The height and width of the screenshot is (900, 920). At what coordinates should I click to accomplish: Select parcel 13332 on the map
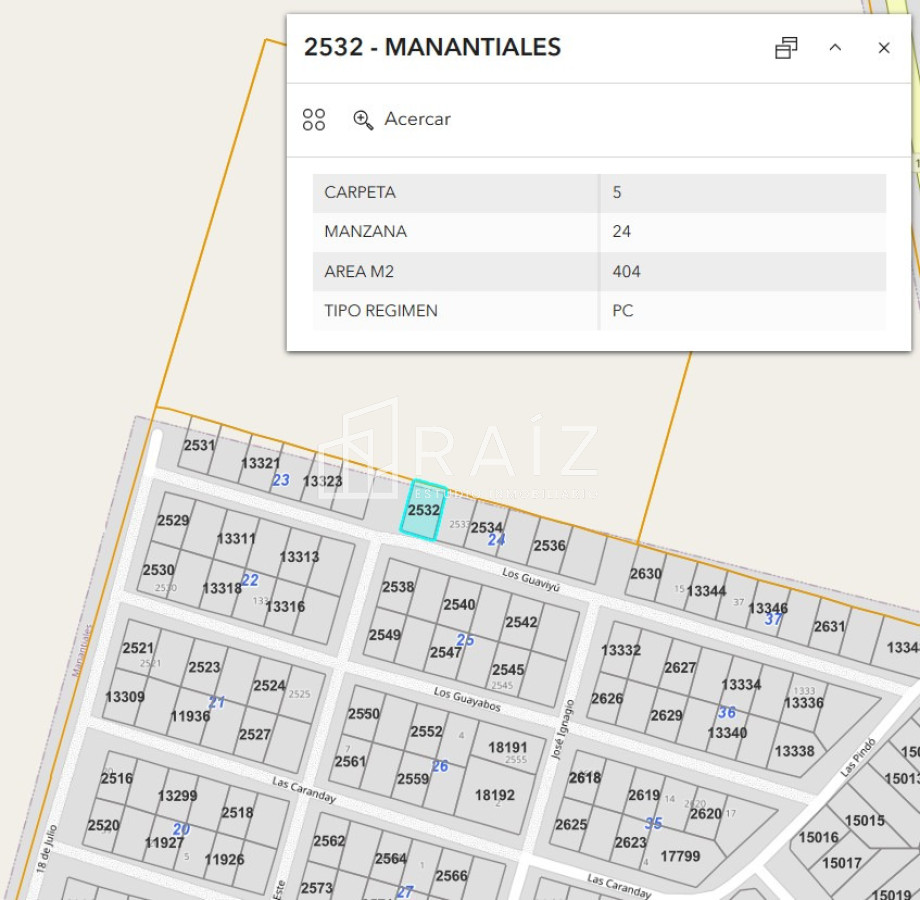(x=621, y=650)
